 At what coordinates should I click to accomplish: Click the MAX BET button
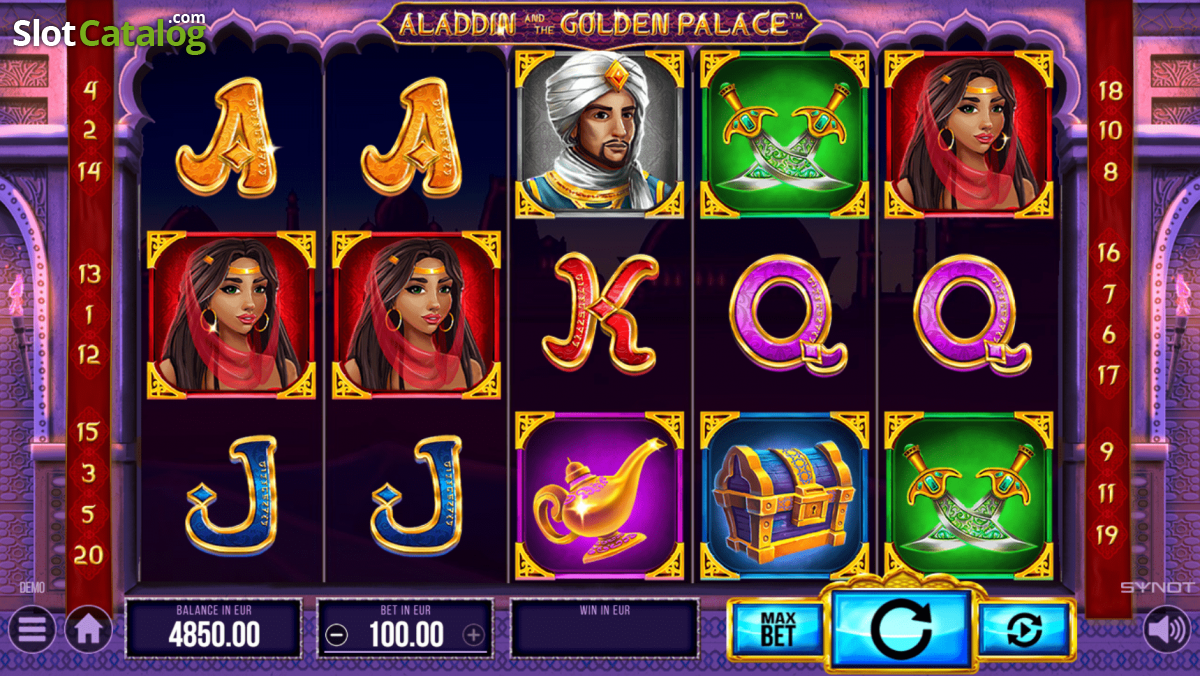(777, 629)
